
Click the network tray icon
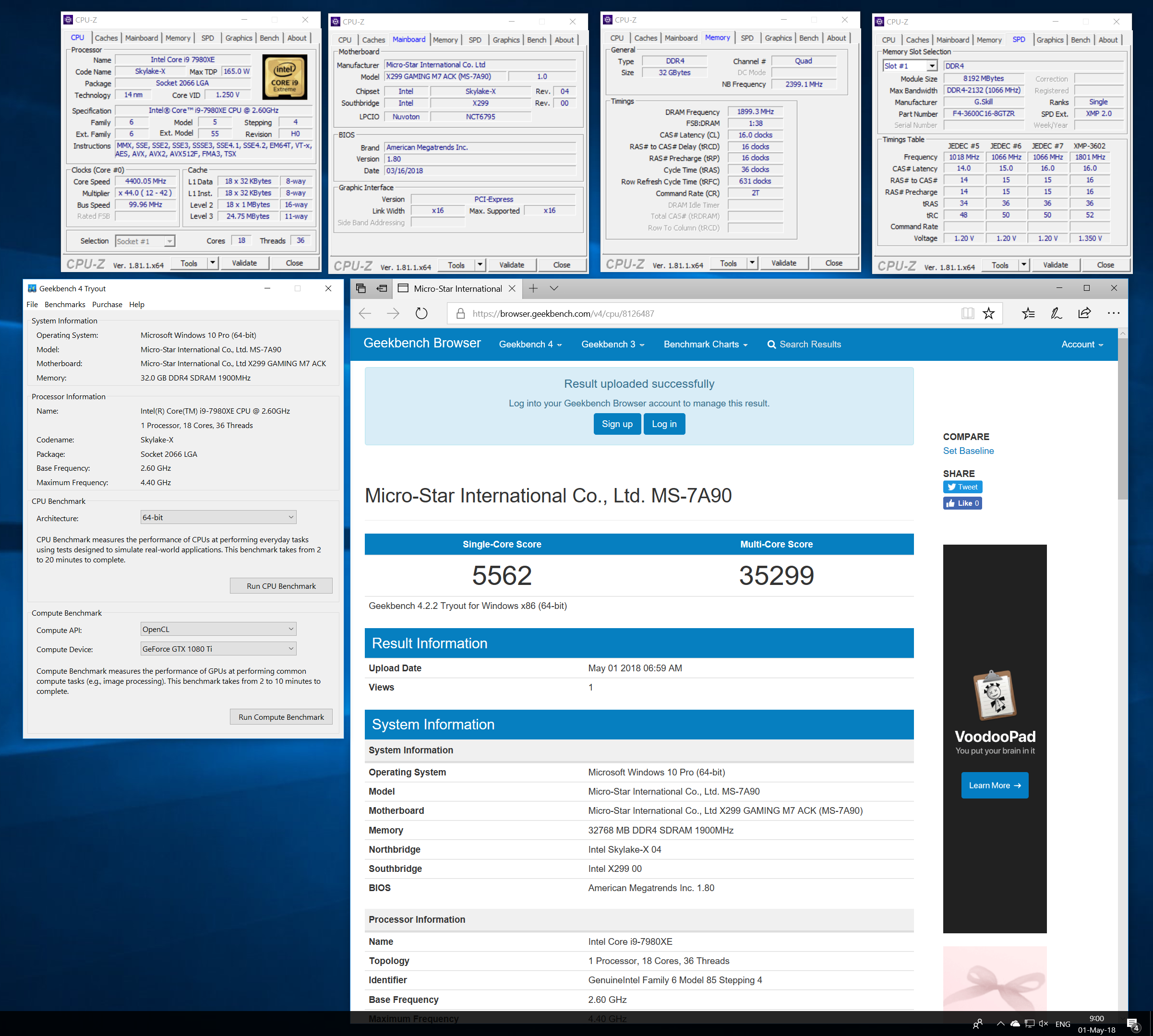coord(1029,1024)
